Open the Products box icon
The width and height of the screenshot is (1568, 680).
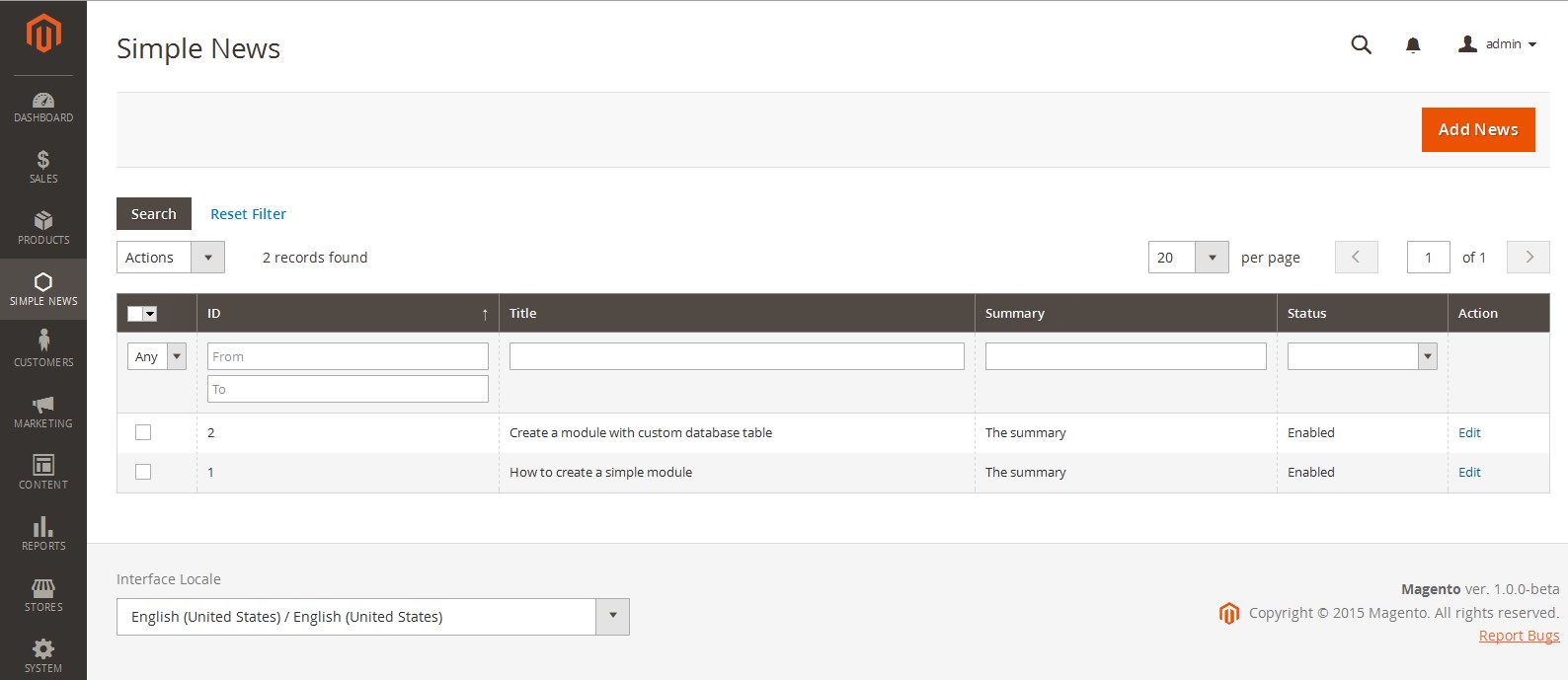pyautogui.click(x=43, y=221)
